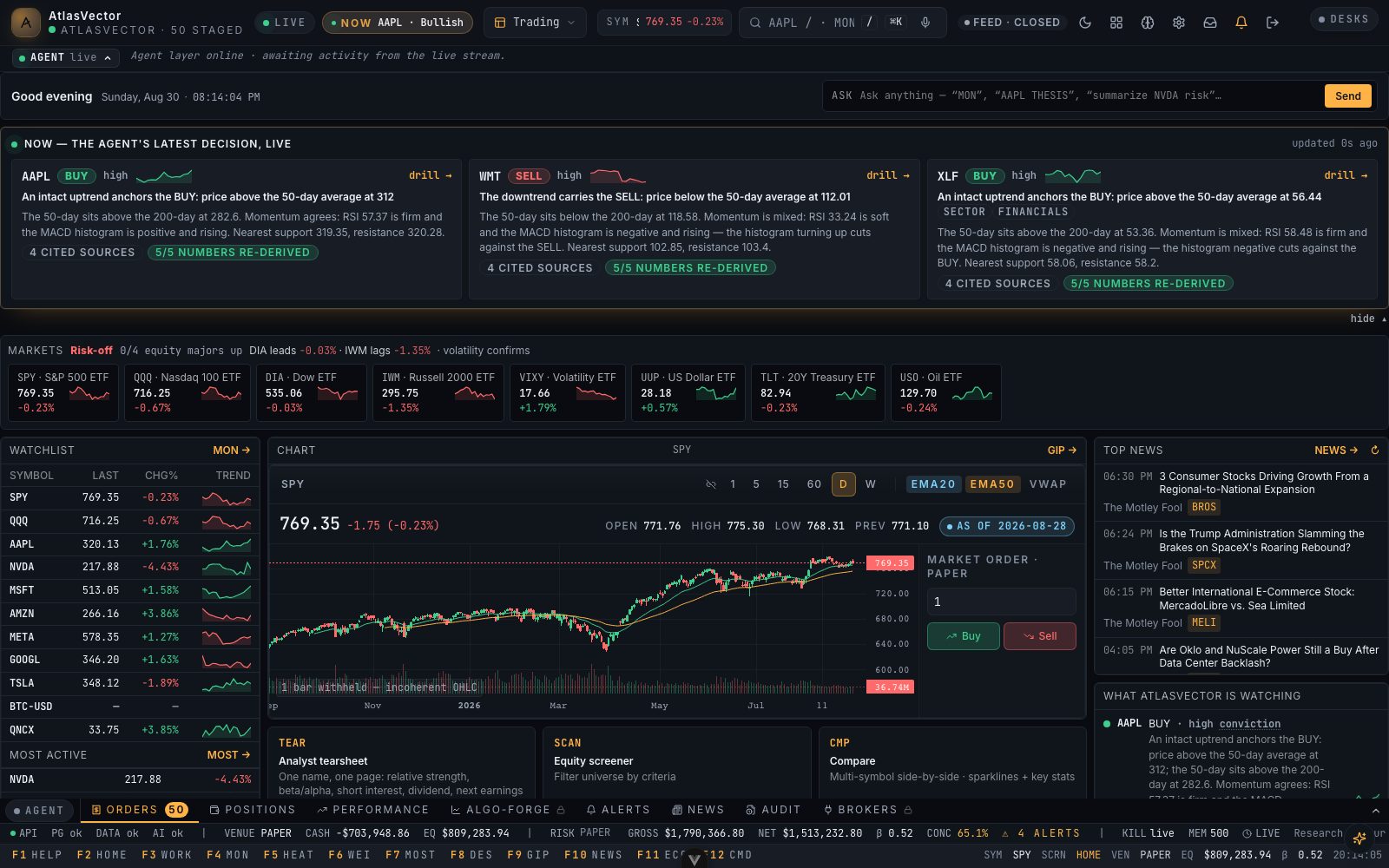Click the Alerts tab bell icon

[591, 810]
